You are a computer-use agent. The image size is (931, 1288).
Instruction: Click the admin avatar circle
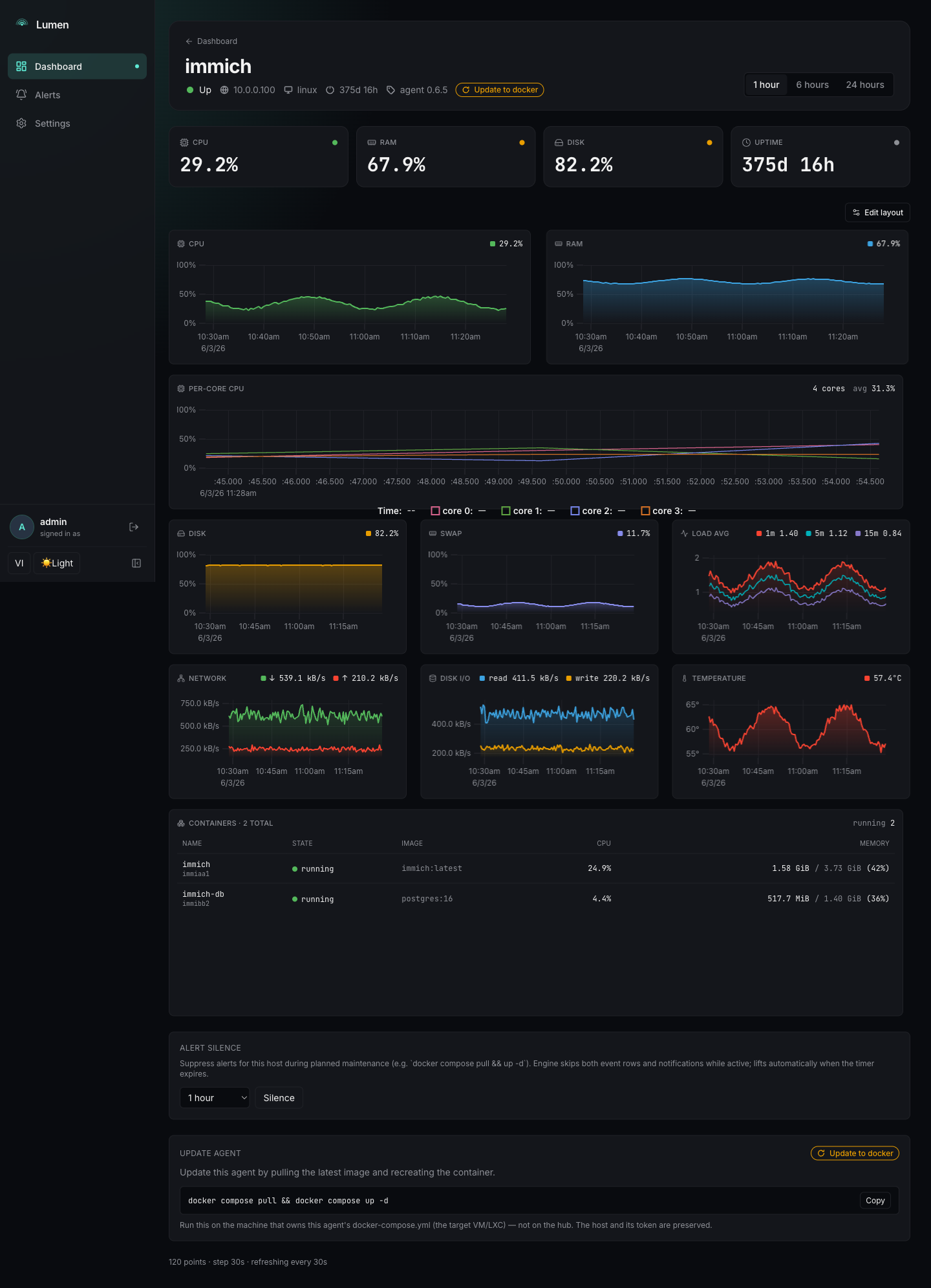(x=22, y=527)
